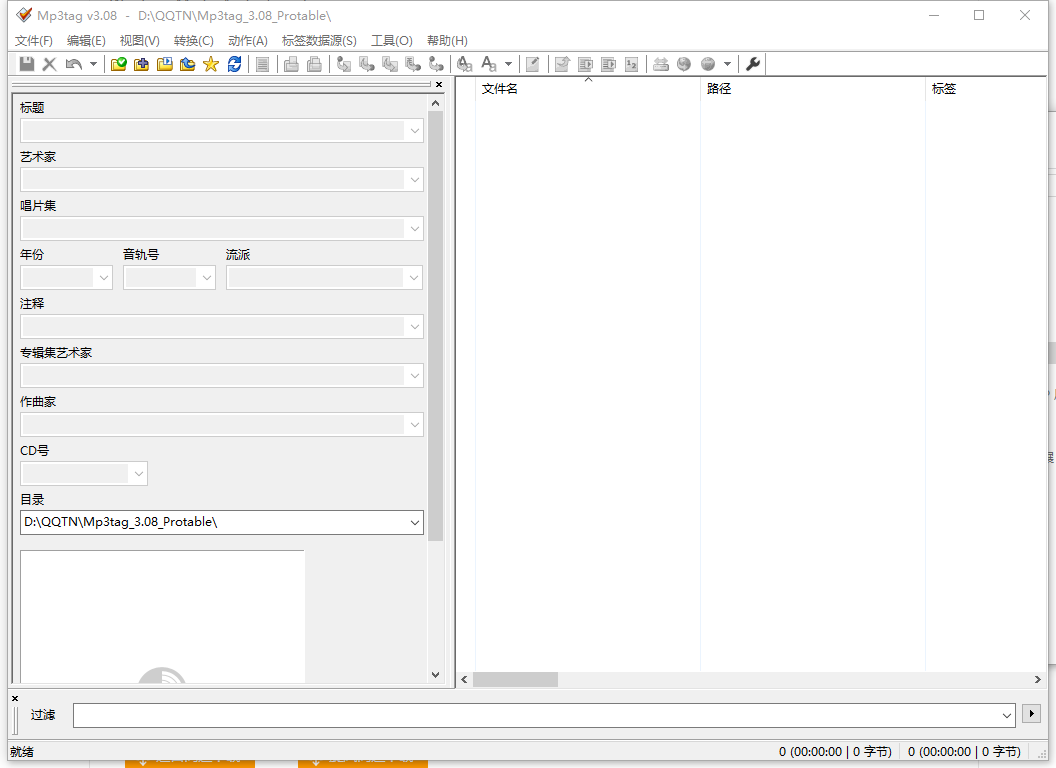Image resolution: width=1056 pixels, height=768 pixels.
Task: Click the Refresh view icon
Action: click(234, 64)
